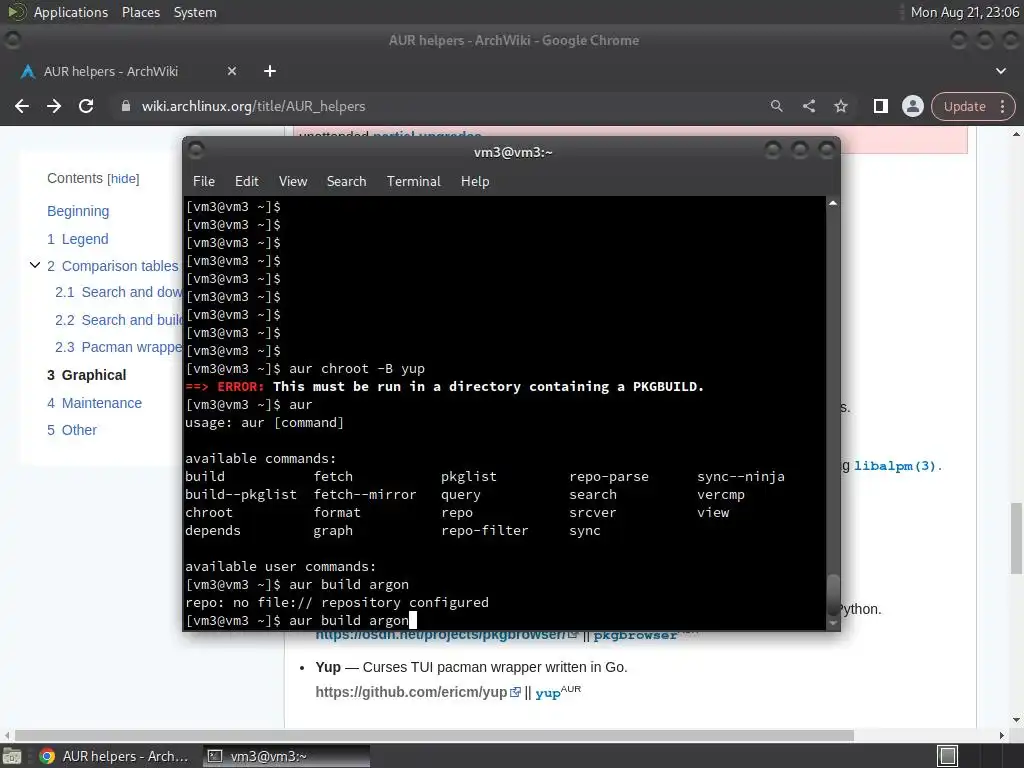Image resolution: width=1024 pixels, height=768 pixels.
Task: Click the page scroll down arrow
Action: pyautogui.click(x=1016, y=720)
